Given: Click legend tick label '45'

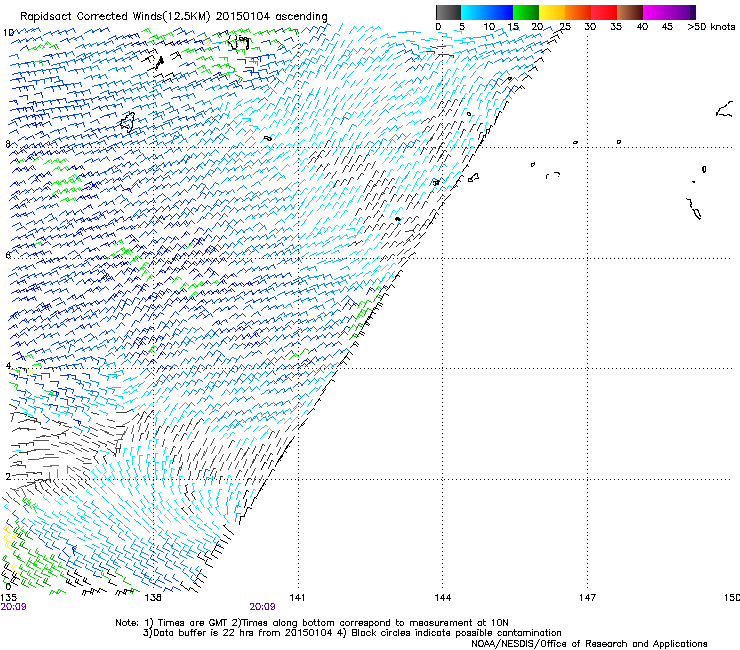Looking at the screenshot, I should [667, 27].
